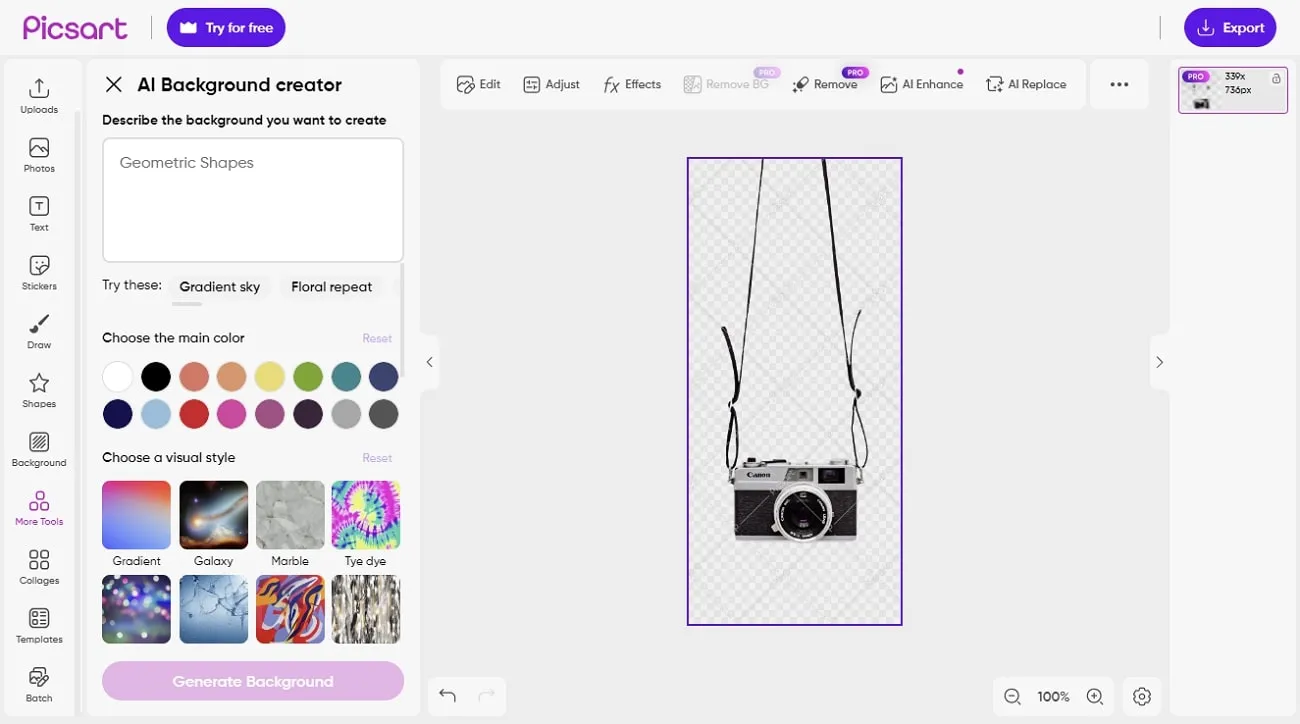Reset the chosen visual style
Screen dimensions: 1300x724
click(x=377, y=457)
